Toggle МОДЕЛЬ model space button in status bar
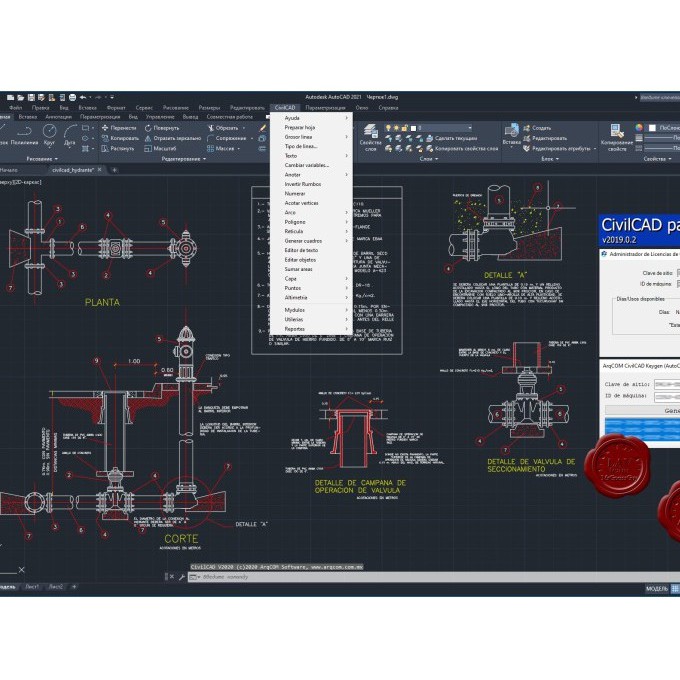Viewport: 680px width, 680px height. pos(657,588)
